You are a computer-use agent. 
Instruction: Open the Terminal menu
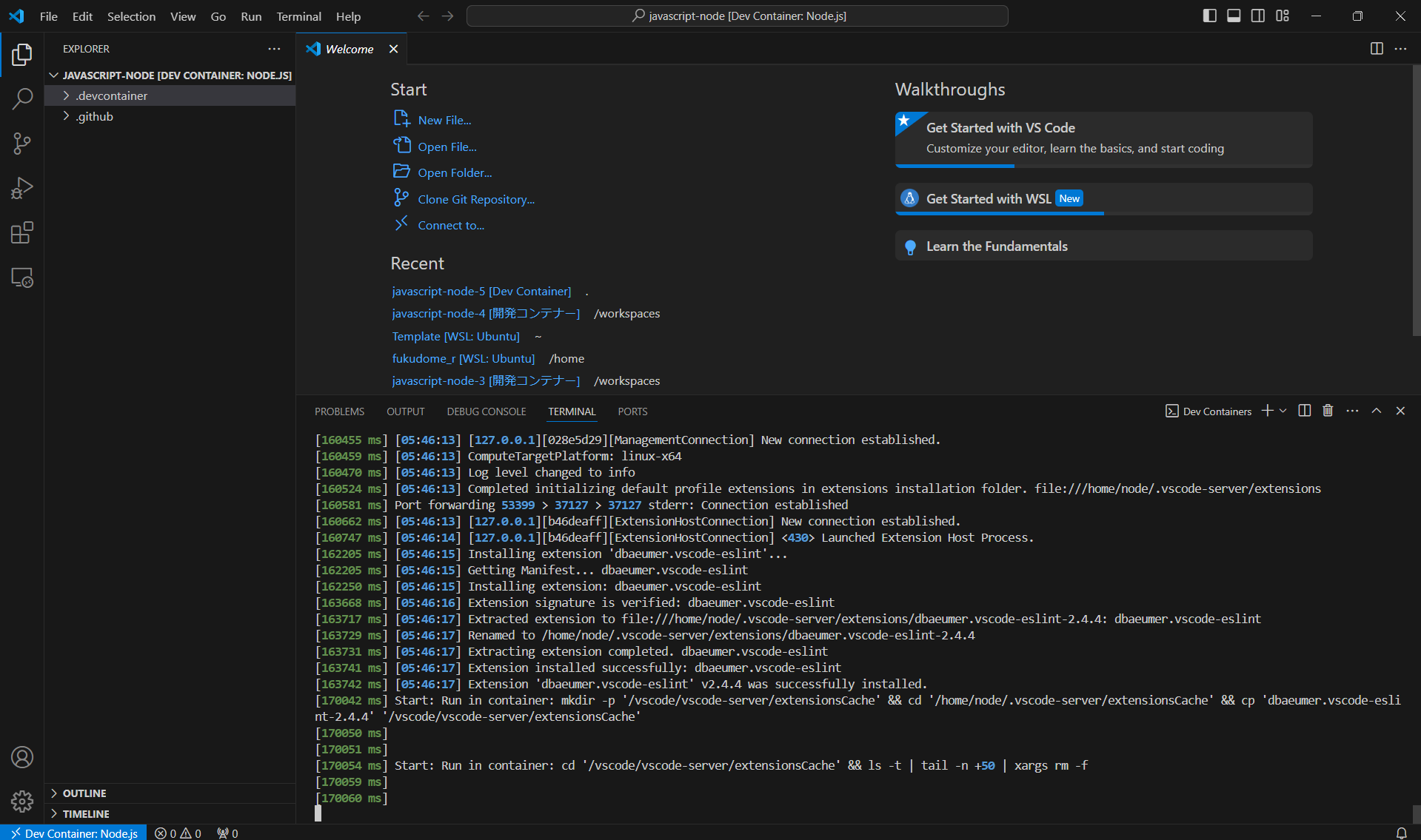298,16
